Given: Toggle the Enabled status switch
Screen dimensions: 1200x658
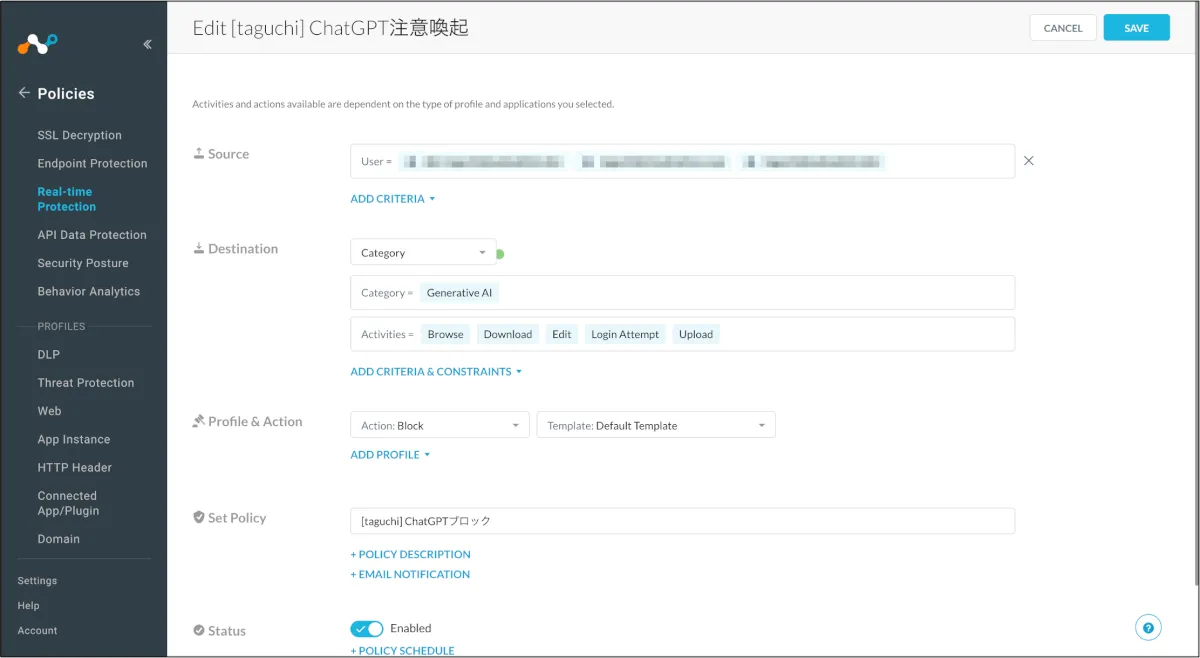Looking at the screenshot, I should pyautogui.click(x=367, y=629).
